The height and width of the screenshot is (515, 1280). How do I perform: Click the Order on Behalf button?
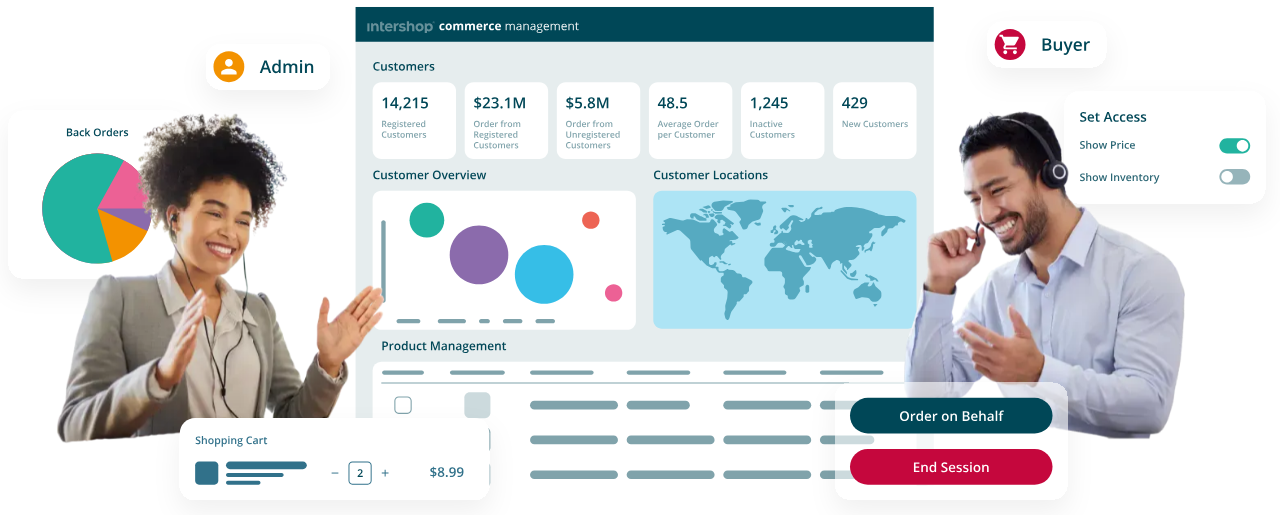951,416
